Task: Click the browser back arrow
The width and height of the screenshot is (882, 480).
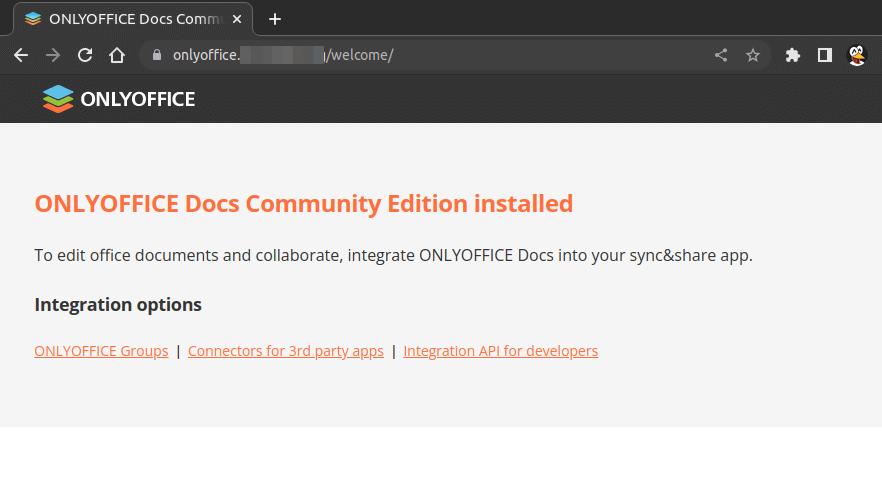Action: (x=21, y=56)
